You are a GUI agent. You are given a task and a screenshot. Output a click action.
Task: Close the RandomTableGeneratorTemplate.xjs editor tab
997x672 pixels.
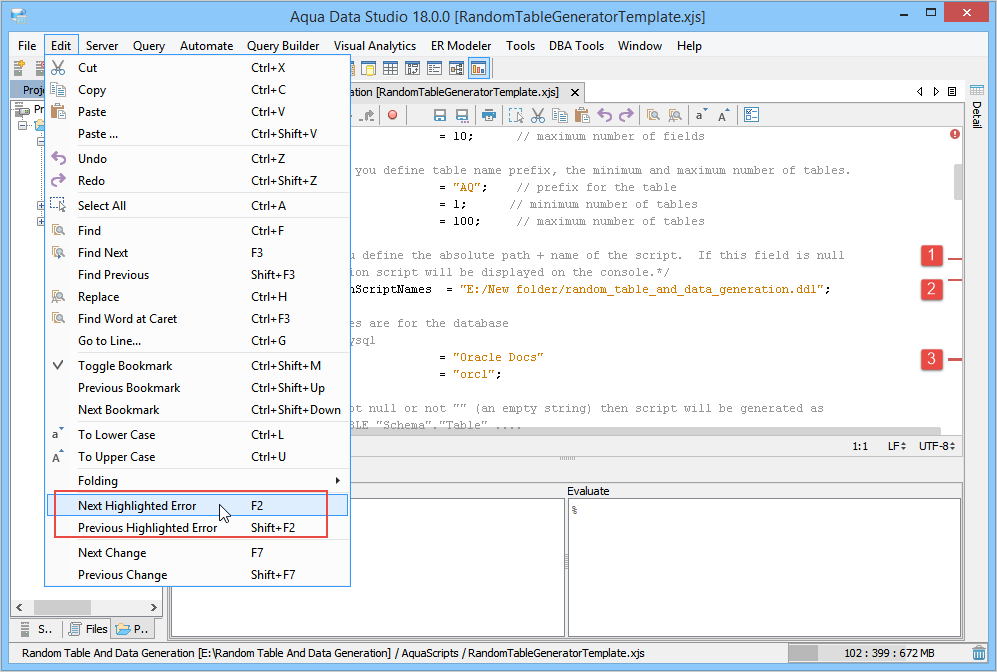[575, 92]
